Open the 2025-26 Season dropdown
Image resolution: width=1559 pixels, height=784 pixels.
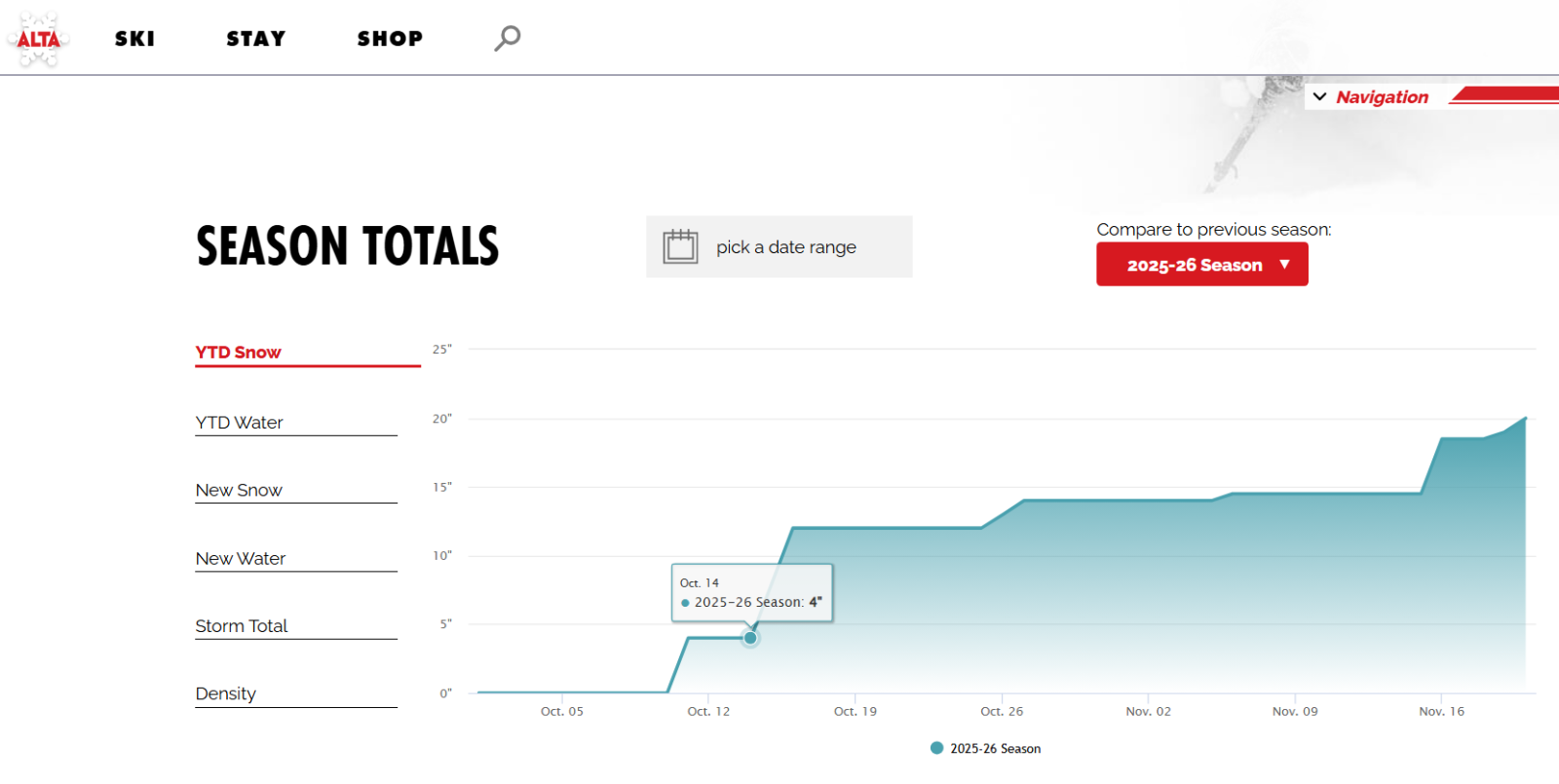1201,265
